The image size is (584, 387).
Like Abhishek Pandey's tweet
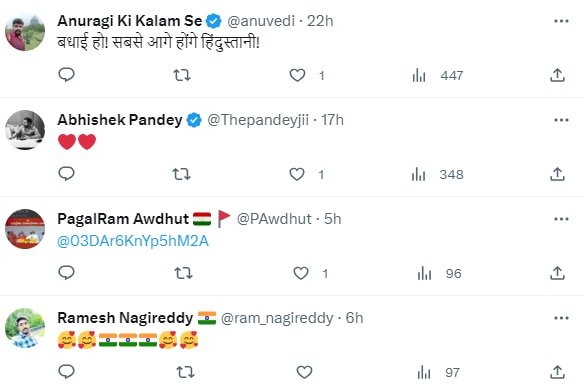pyautogui.click(x=297, y=174)
